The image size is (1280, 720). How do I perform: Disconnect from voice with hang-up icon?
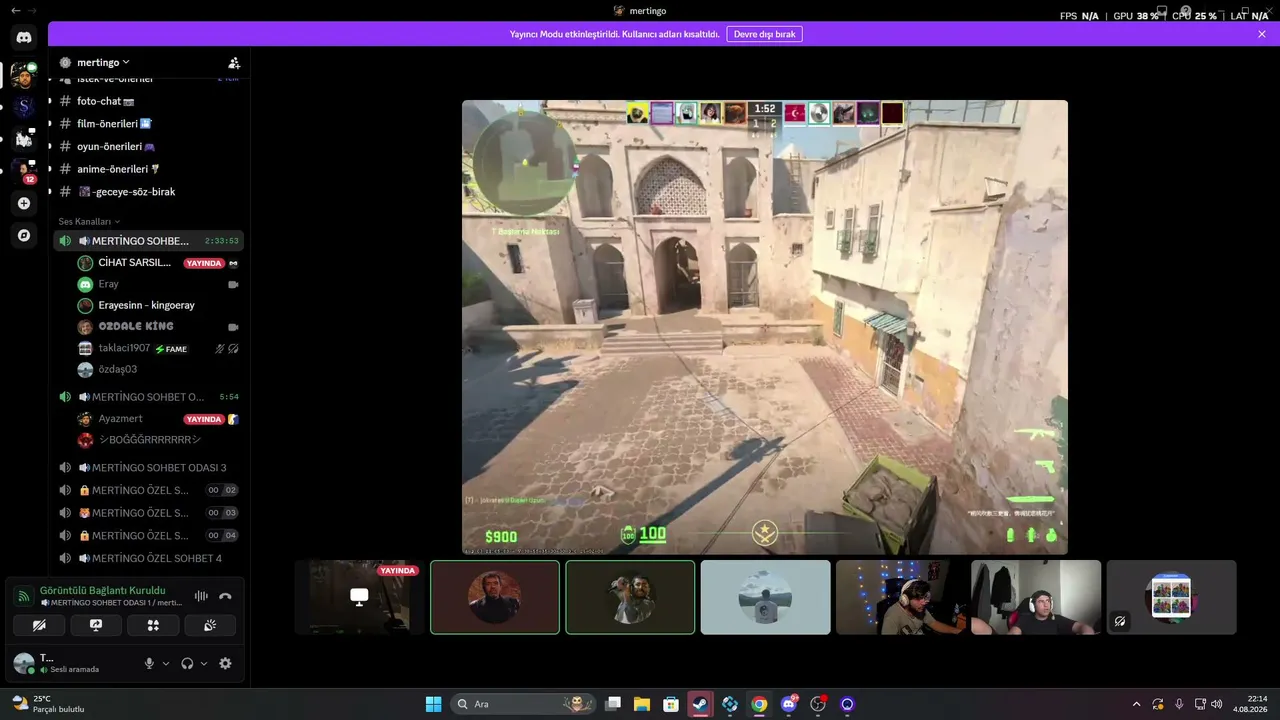pos(225,596)
